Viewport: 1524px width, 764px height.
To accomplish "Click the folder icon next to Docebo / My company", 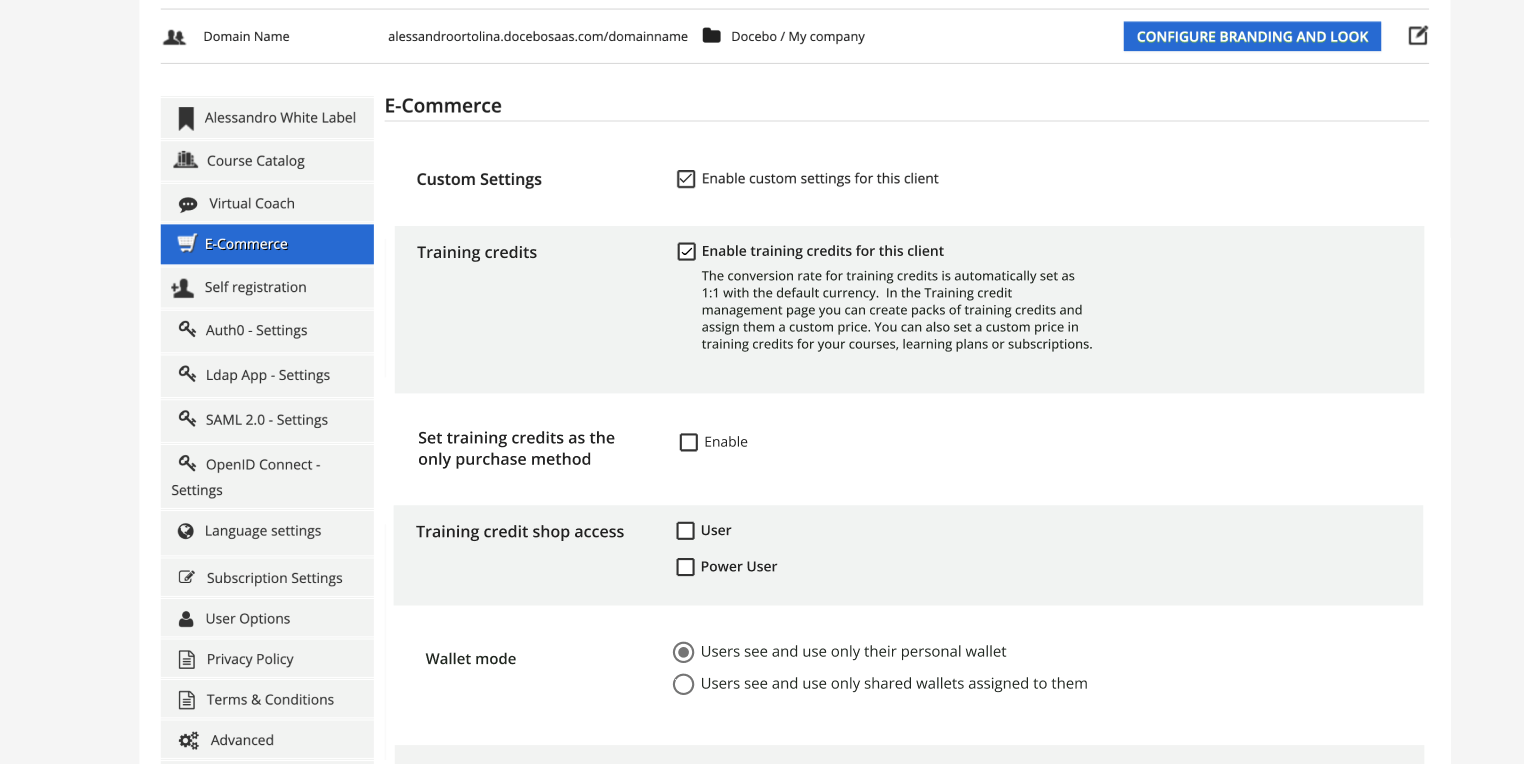I will (711, 36).
